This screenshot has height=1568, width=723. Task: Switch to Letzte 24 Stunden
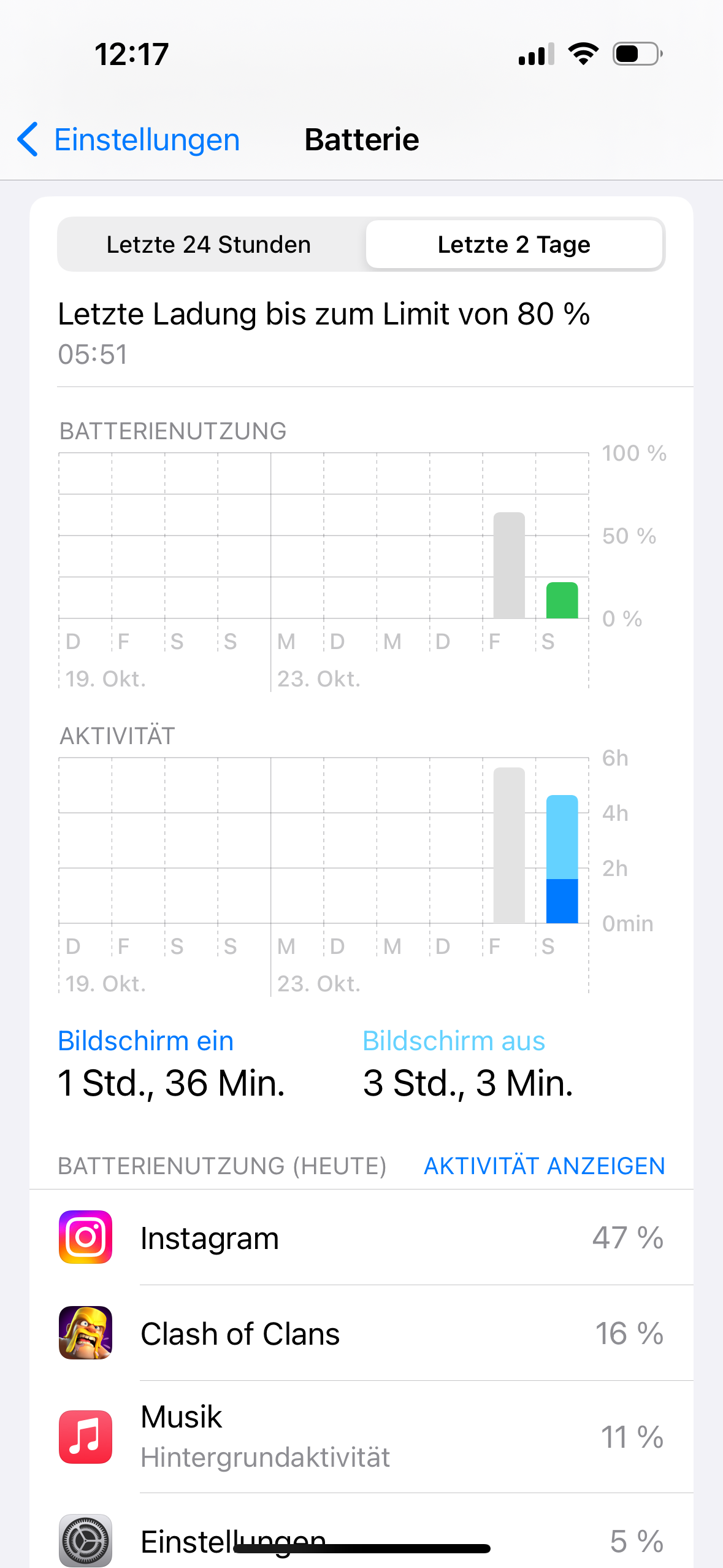coord(209,245)
